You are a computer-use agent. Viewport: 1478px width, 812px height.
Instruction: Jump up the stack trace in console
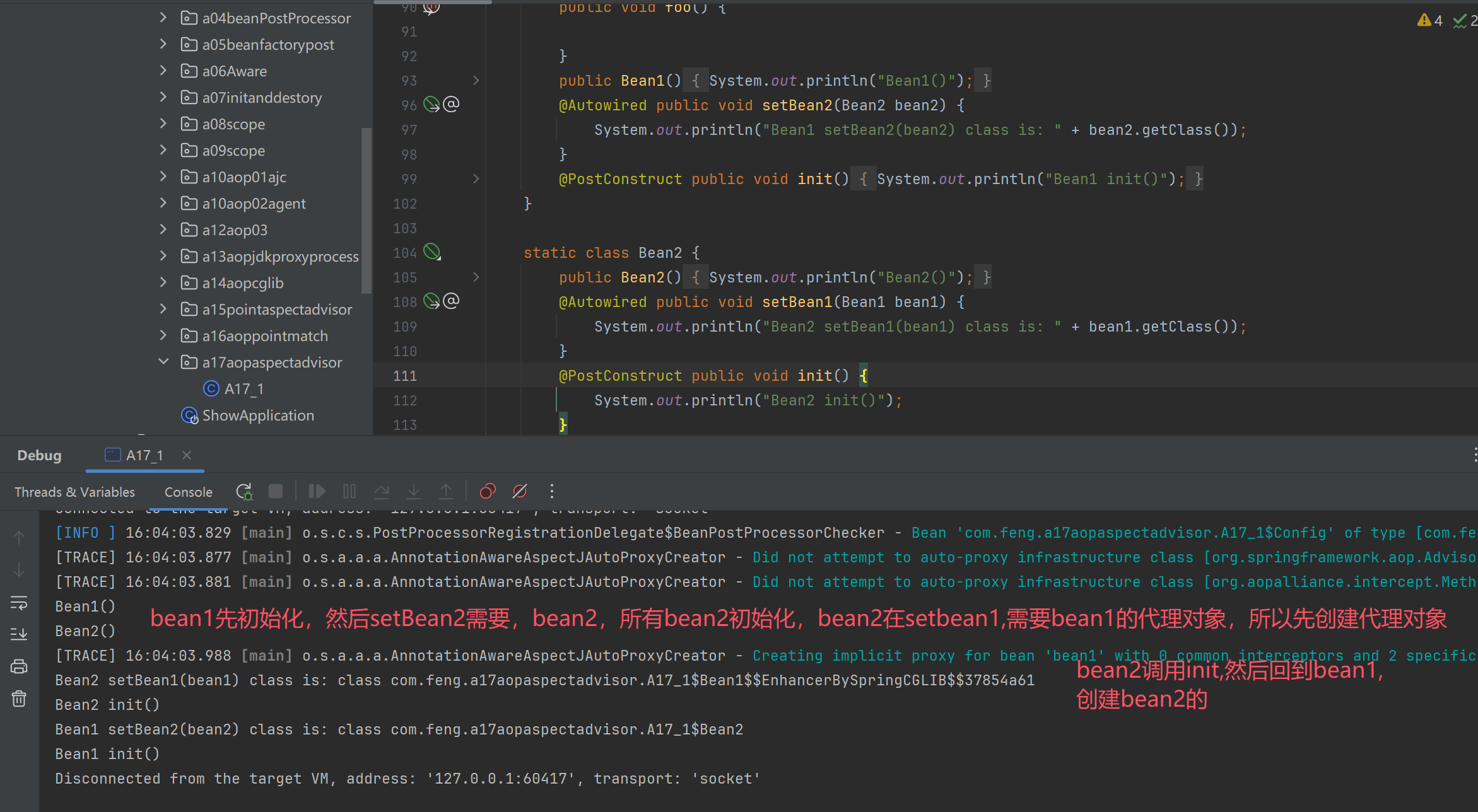coord(19,538)
